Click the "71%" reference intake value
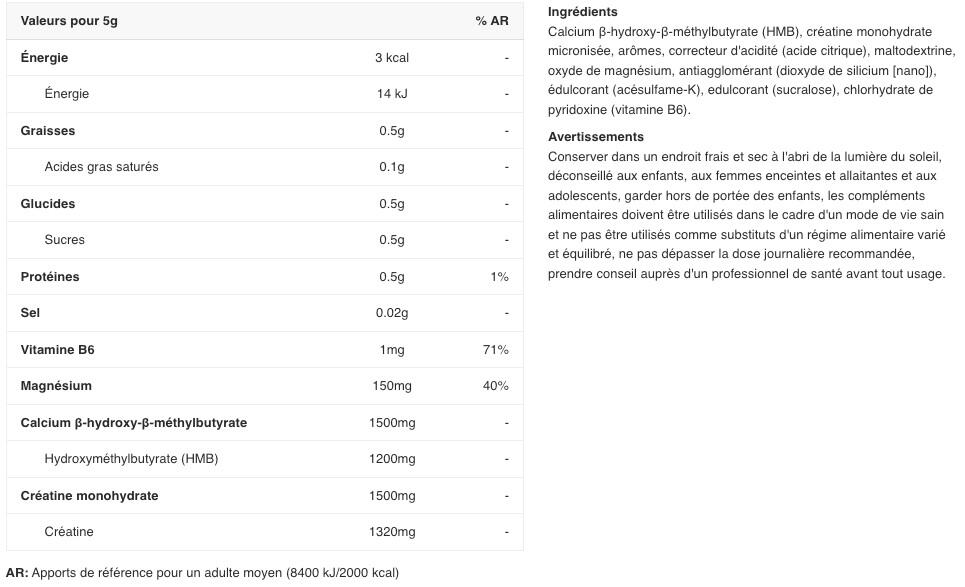 click(495, 350)
